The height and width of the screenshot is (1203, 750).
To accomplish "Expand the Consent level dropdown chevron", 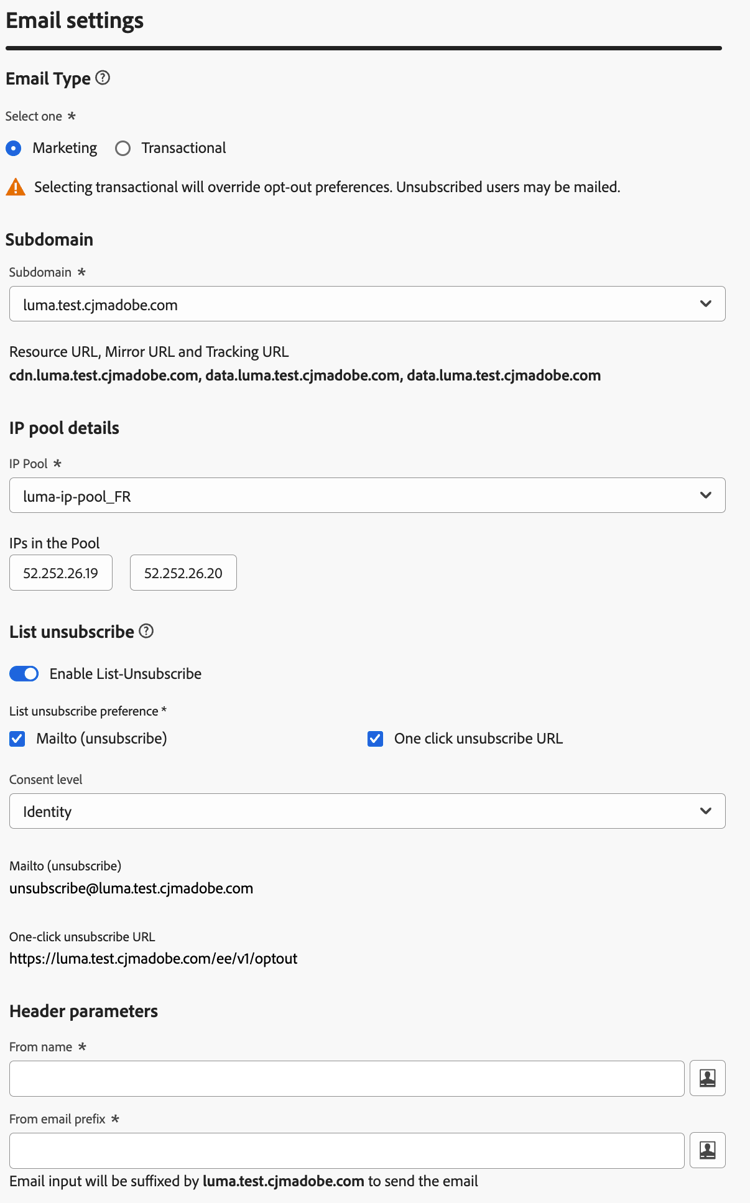I will pos(708,810).
